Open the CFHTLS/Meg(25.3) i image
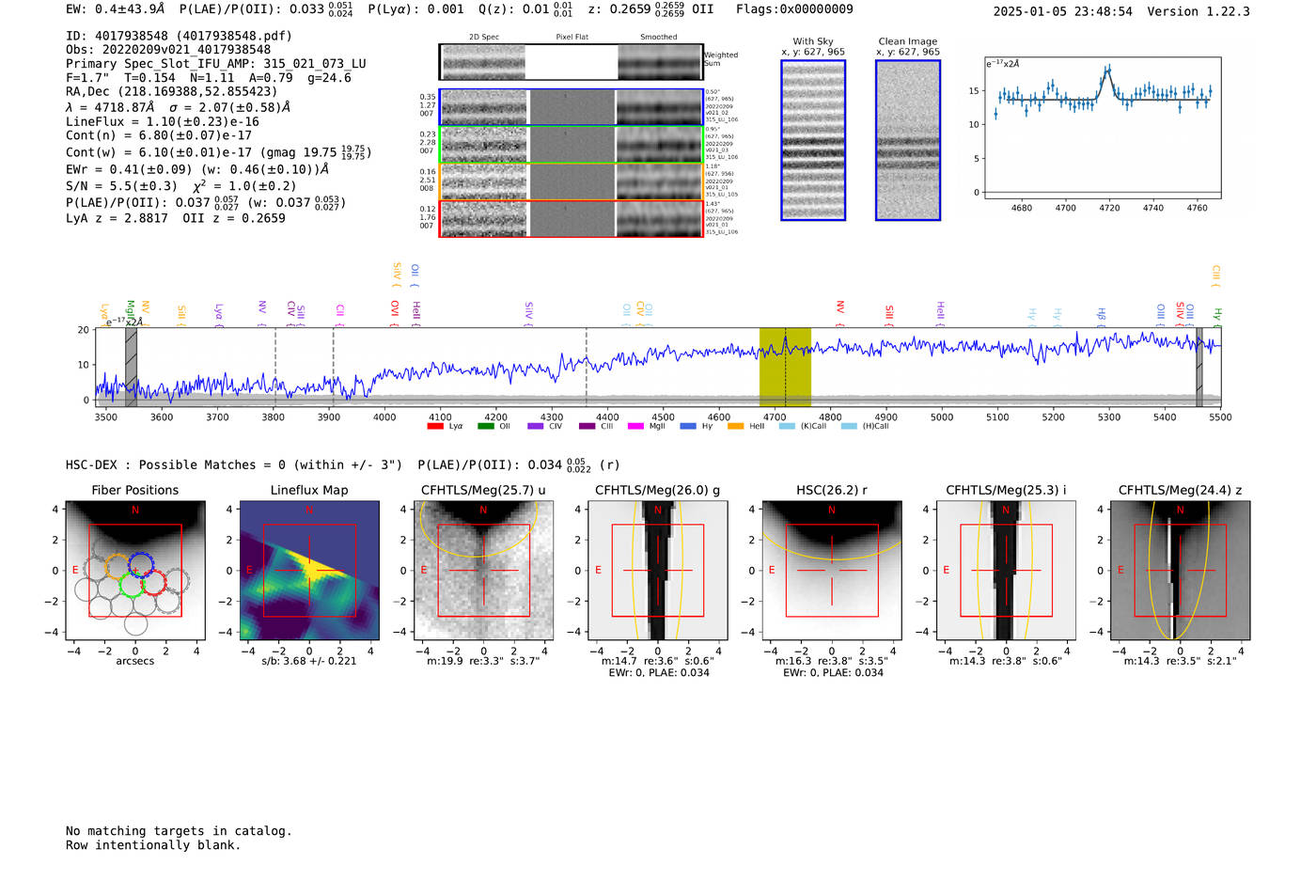Image resolution: width=1316 pixels, height=896 pixels. (x=1006, y=571)
